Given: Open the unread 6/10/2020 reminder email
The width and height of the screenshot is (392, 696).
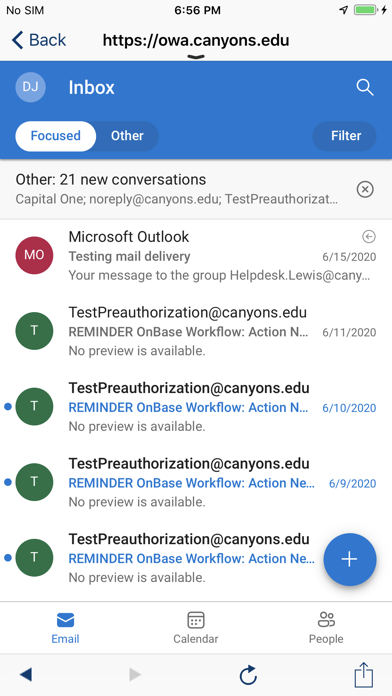Looking at the screenshot, I should (196, 407).
